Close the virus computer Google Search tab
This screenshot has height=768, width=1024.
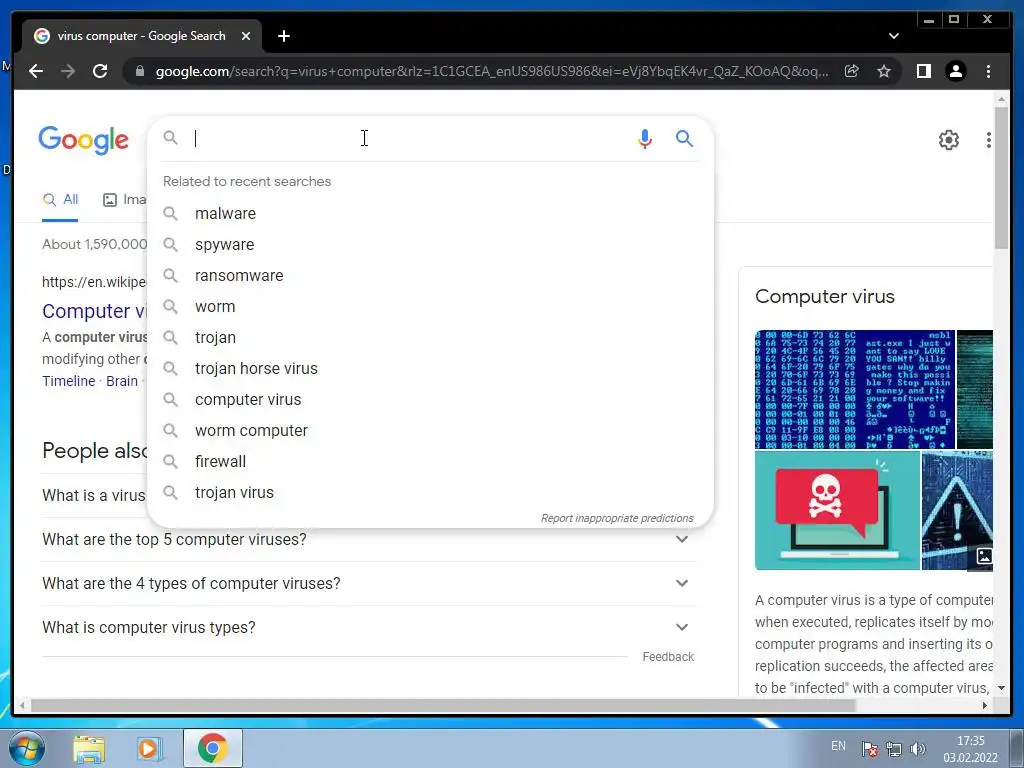pos(246,36)
